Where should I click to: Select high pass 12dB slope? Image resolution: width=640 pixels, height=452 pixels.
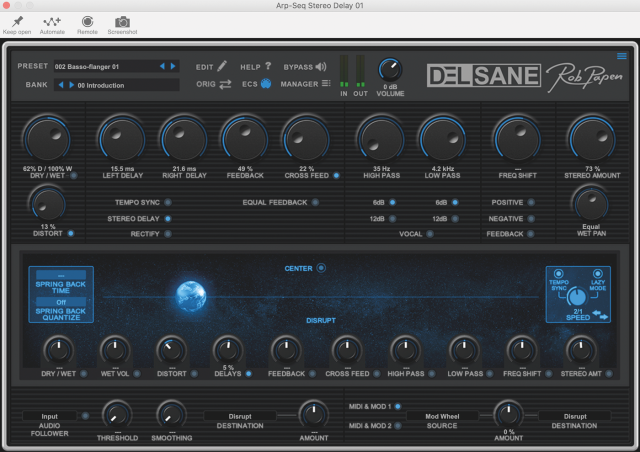click(x=392, y=218)
